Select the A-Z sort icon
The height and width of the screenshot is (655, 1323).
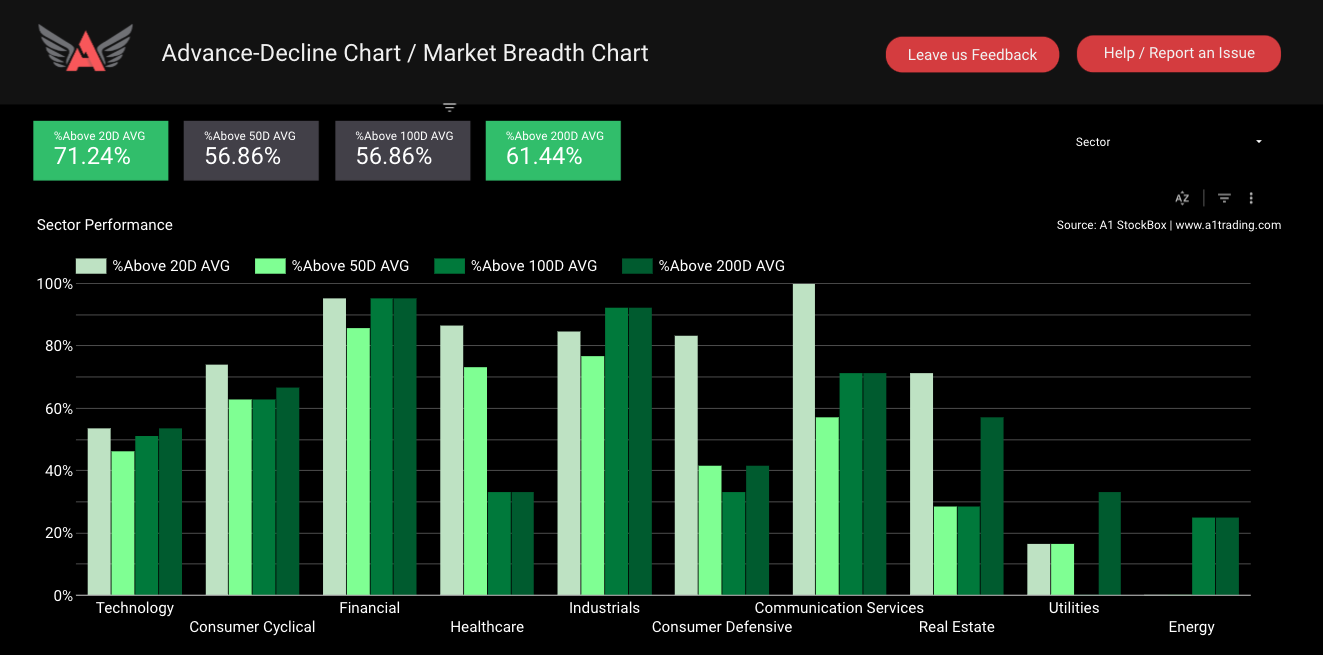[1181, 198]
